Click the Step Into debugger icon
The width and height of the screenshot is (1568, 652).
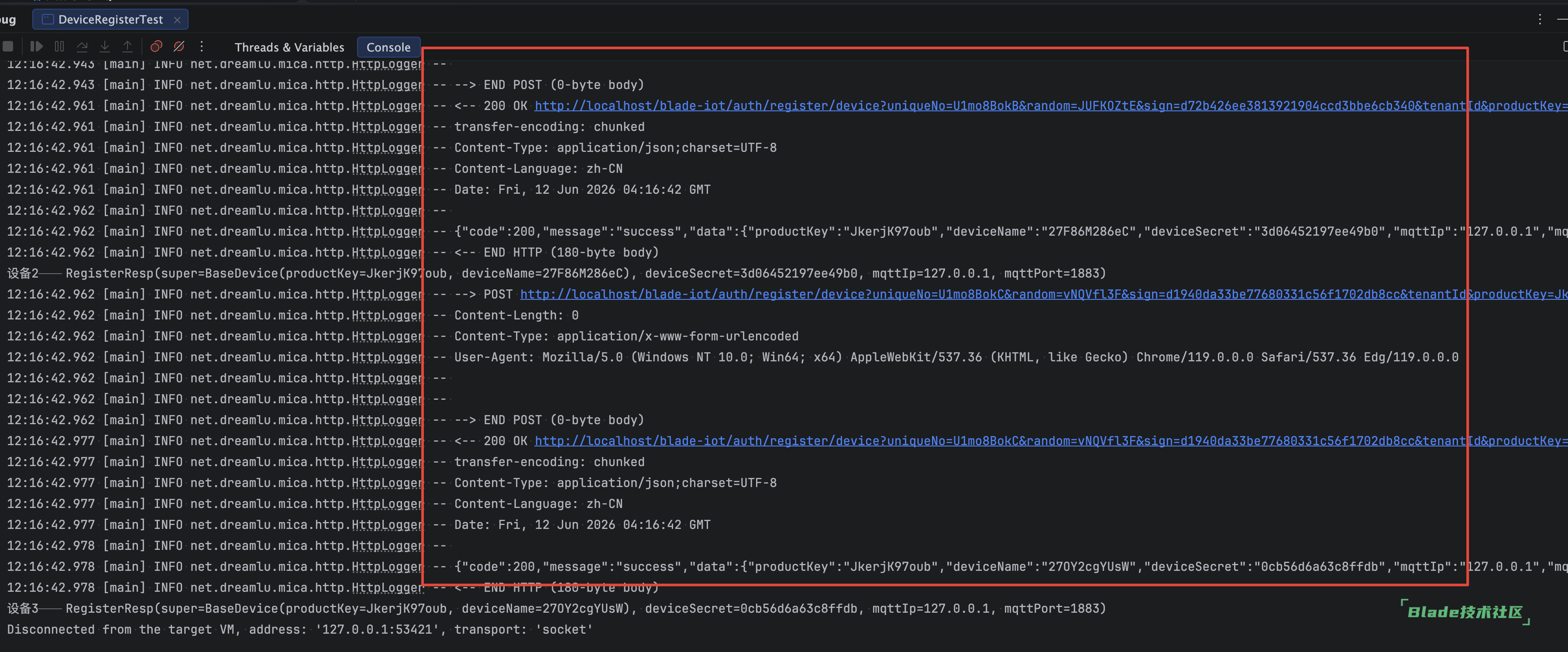105,46
